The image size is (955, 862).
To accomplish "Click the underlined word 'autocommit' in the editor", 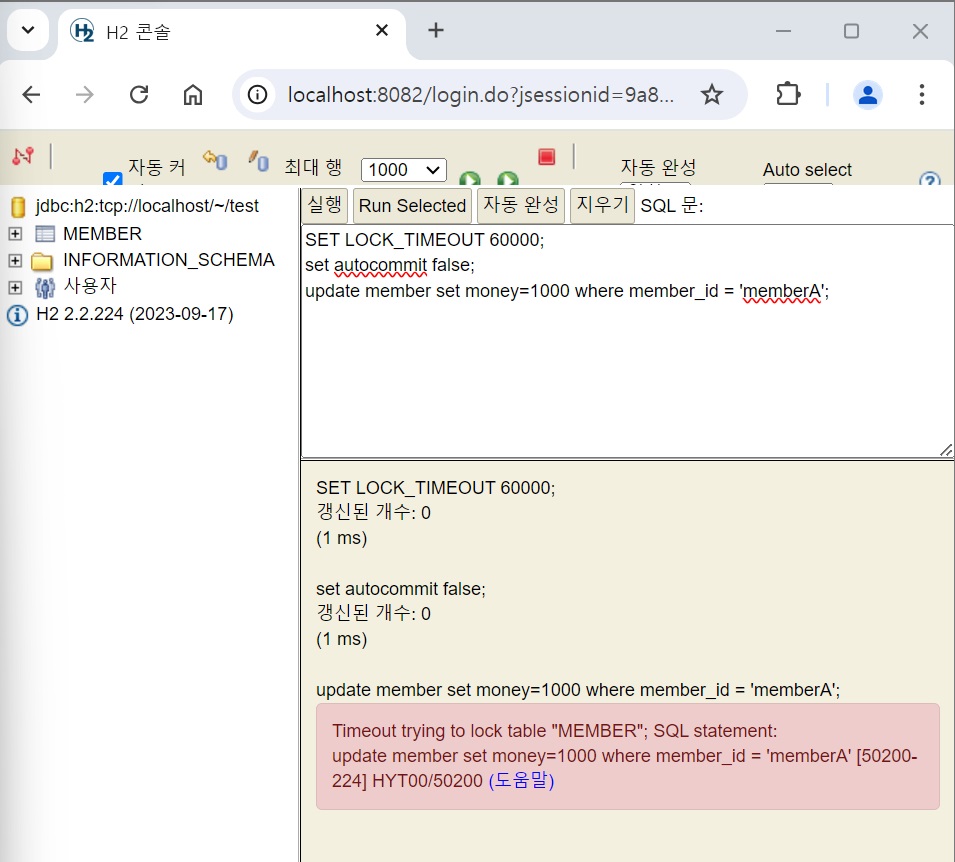I will pos(380,266).
